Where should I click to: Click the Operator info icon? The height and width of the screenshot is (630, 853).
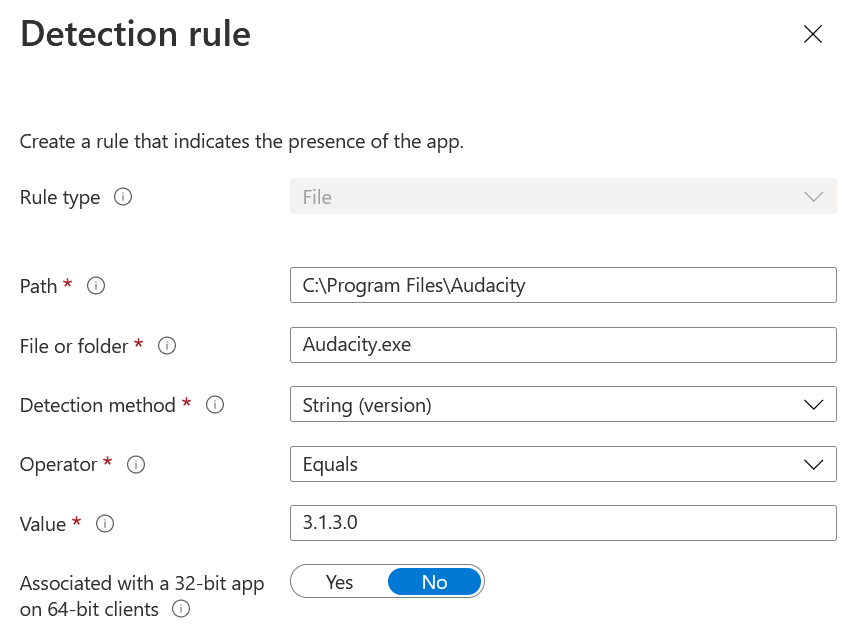click(x=137, y=465)
